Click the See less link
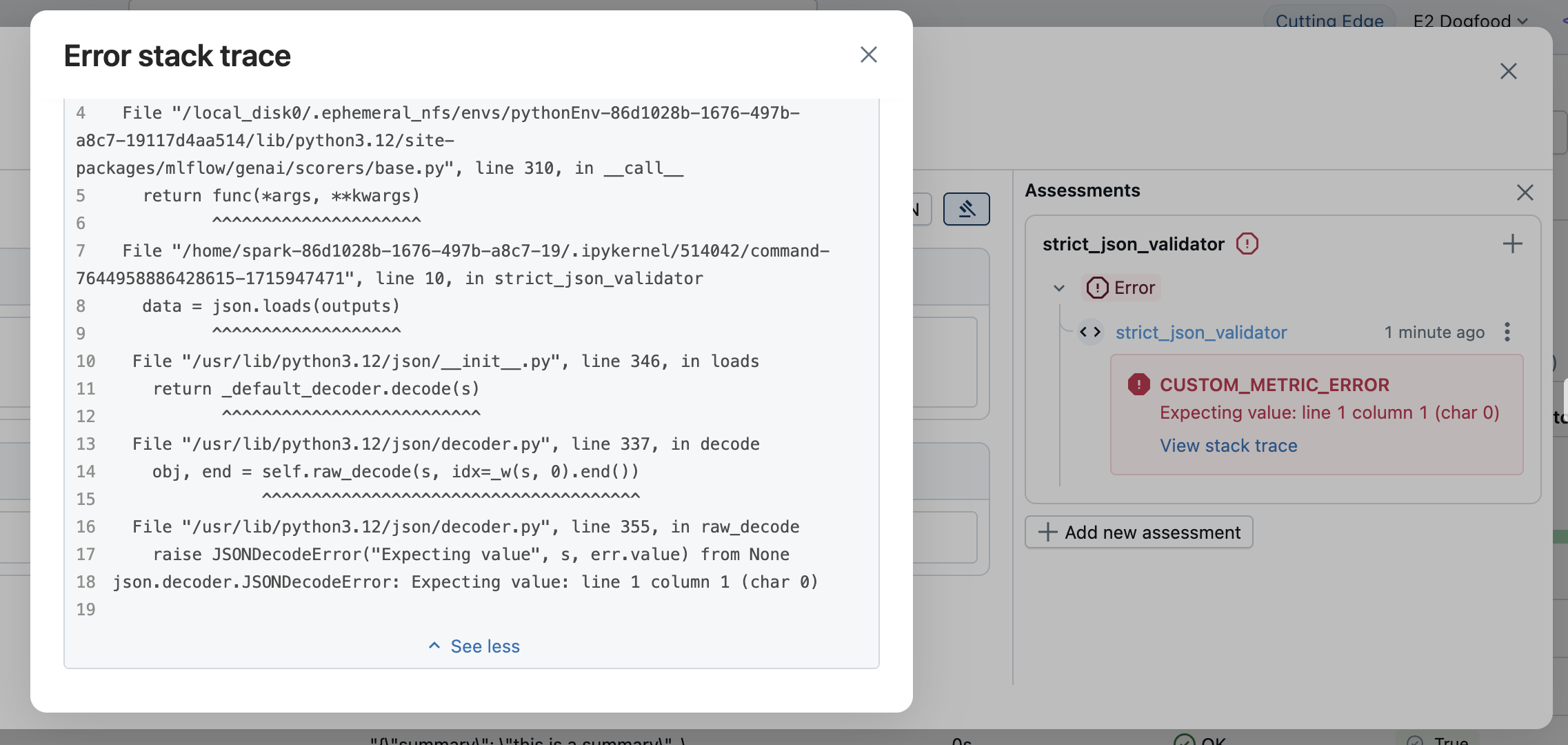 pyautogui.click(x=485, y=646)
